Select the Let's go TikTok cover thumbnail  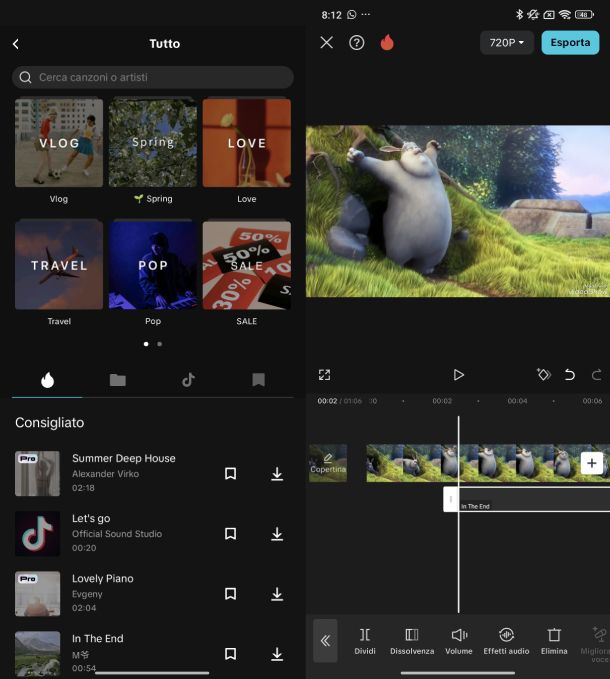(38, 534)
